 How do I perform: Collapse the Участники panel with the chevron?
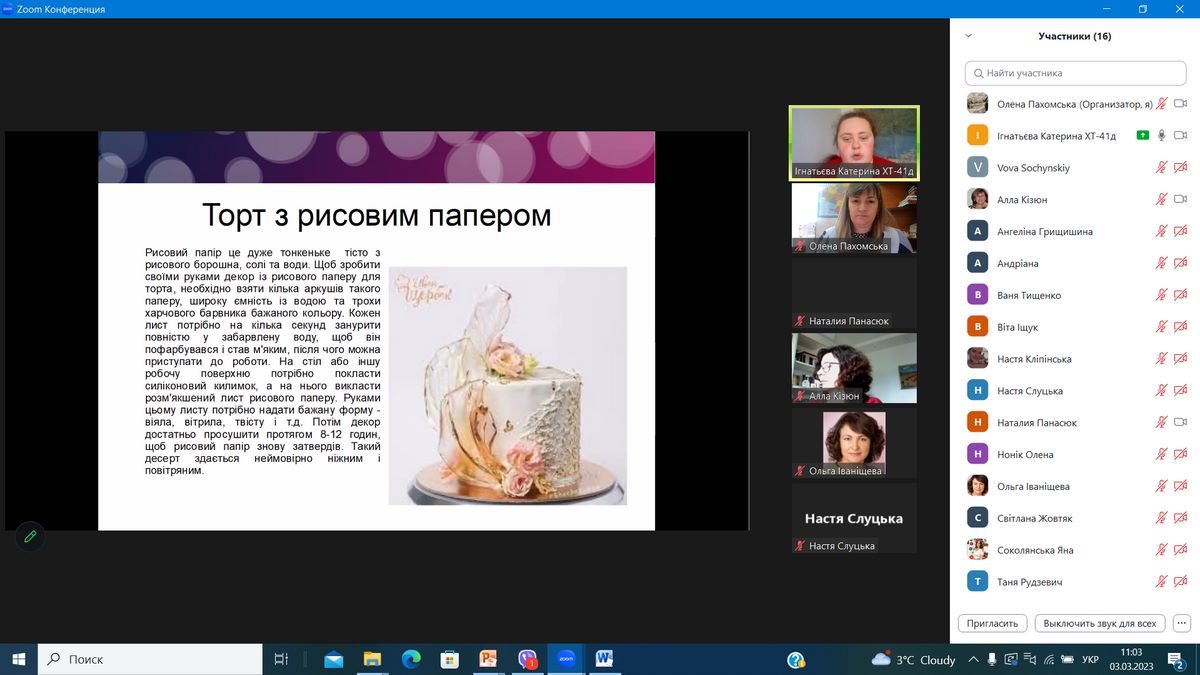coord(968,36)
